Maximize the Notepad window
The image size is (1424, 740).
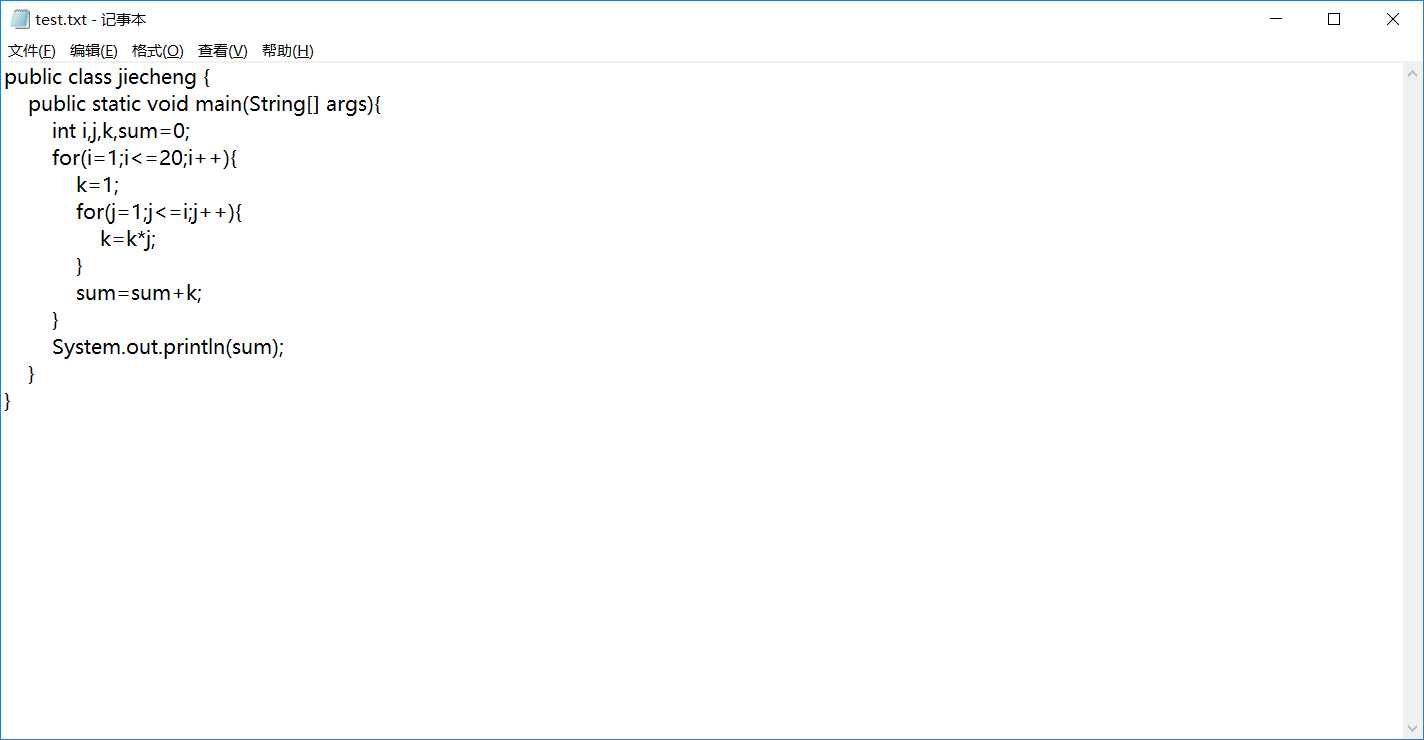1333,19
